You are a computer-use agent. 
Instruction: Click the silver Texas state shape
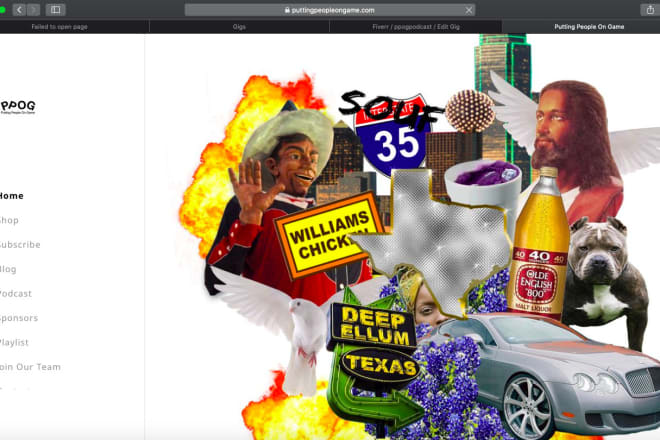438,244
